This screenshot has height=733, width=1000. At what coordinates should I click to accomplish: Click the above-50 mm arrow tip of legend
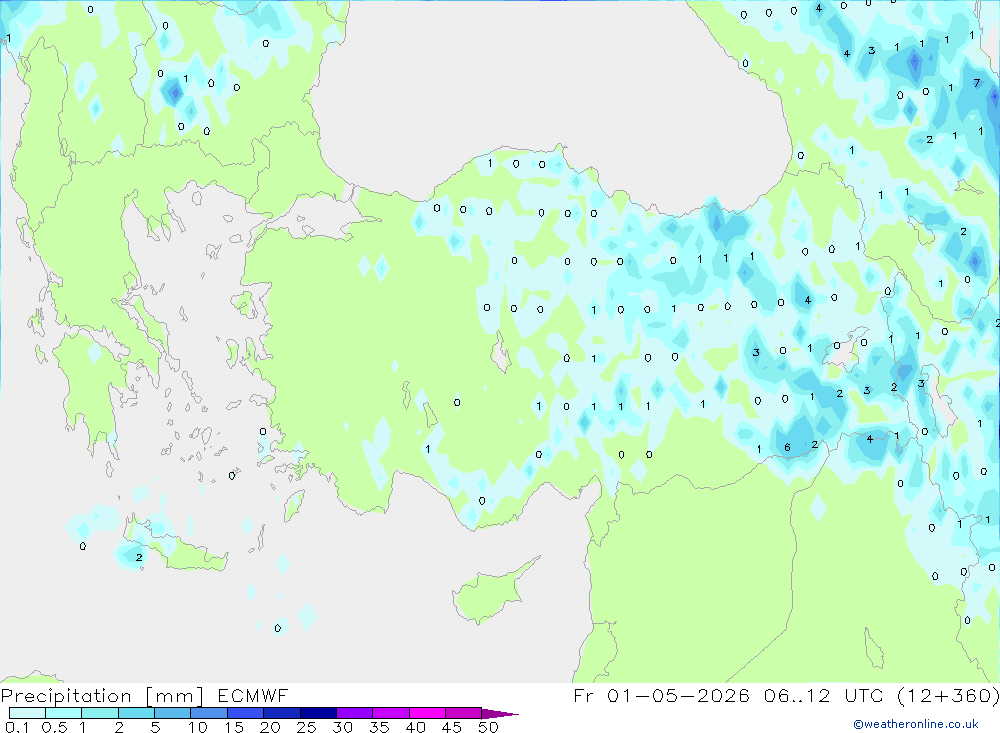(499, 713)
